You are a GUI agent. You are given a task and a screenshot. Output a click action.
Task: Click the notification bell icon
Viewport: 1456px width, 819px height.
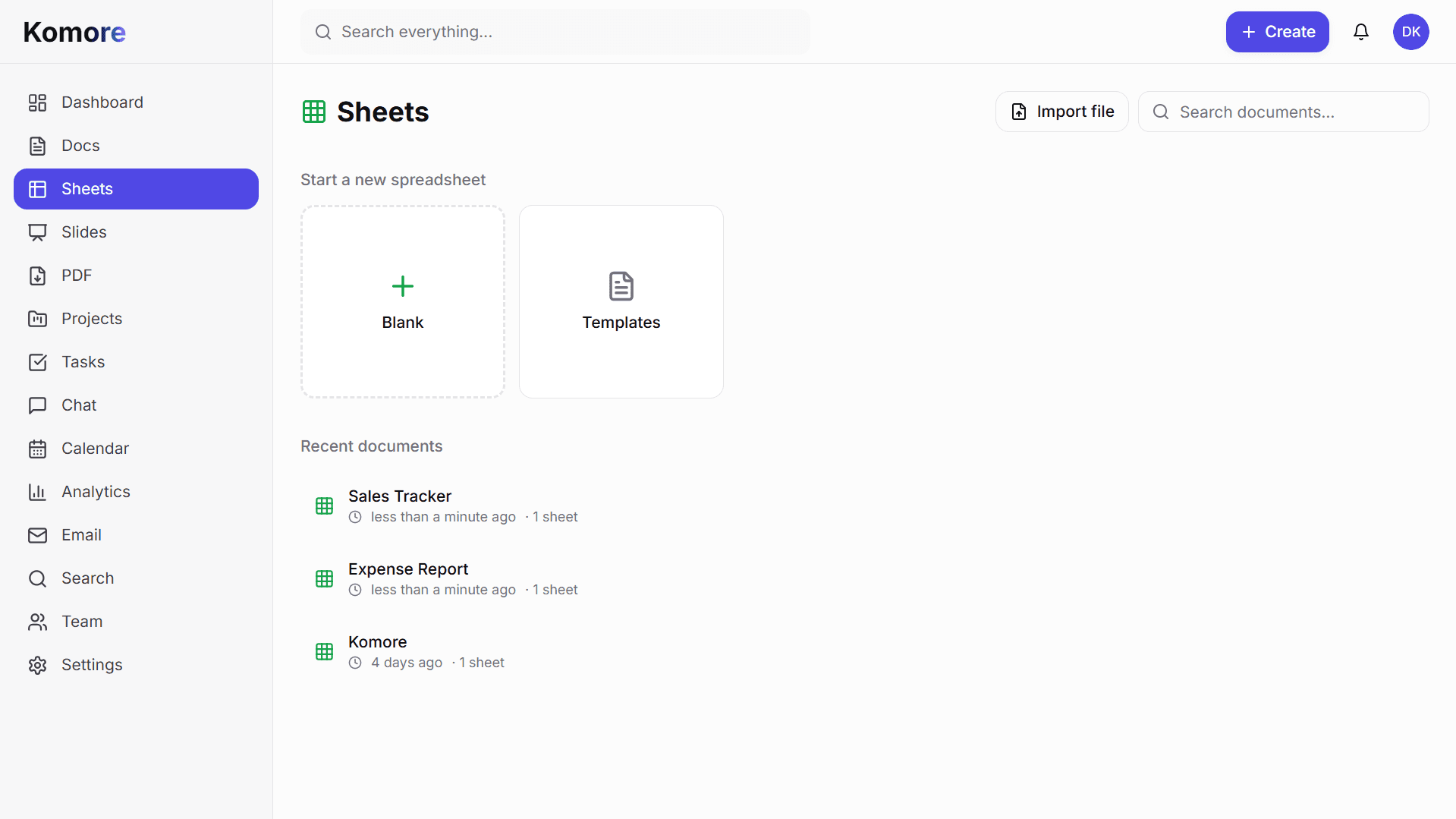[x=1360, y=32]
